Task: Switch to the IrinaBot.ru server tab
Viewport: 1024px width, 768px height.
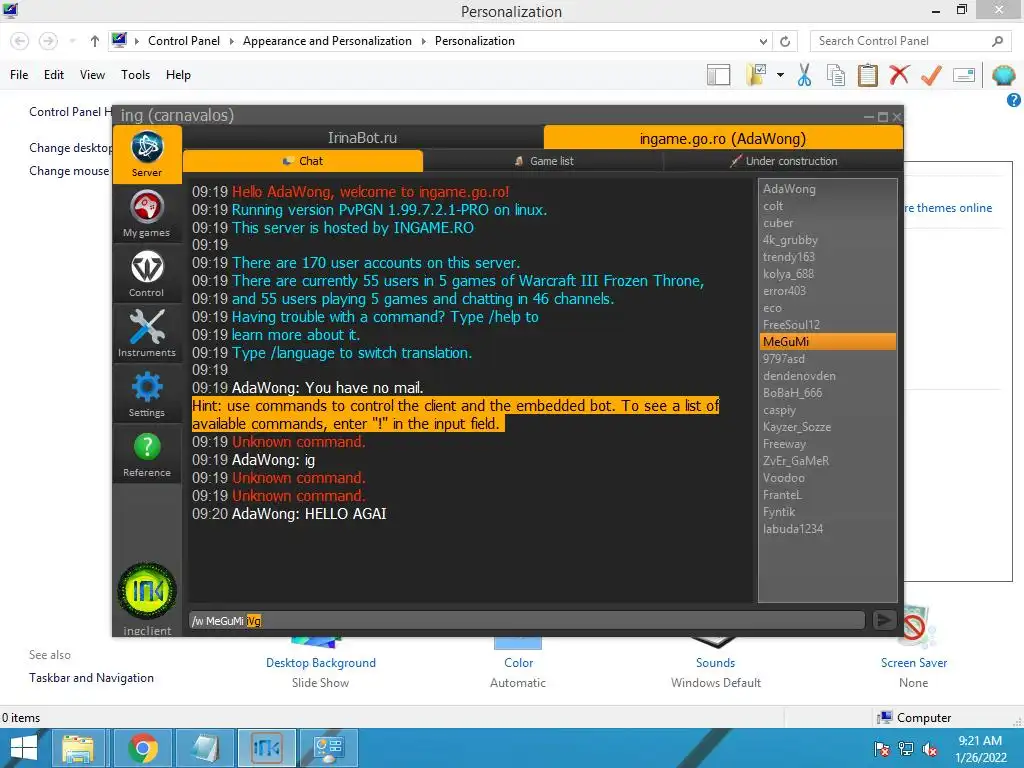Action: pos(362,138)
